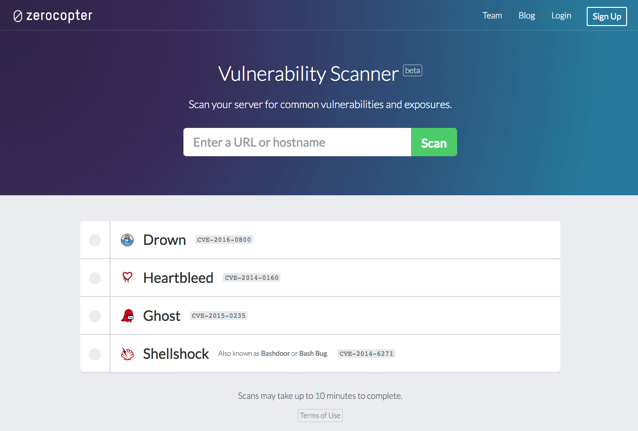Open Terms of Use link
The height and width of the screenshot is (431, 638).
pyautogui.click(x=320, y=416)
